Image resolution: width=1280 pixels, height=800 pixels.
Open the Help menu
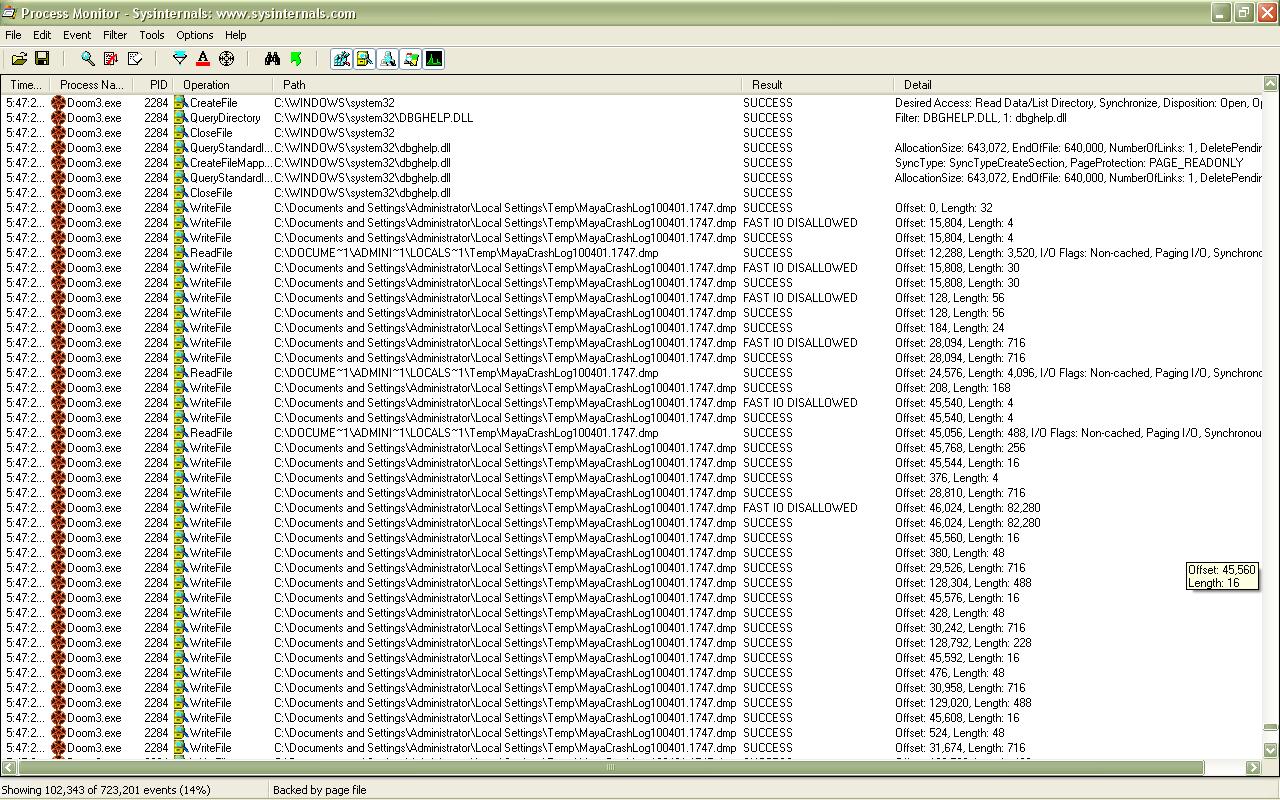236,35
